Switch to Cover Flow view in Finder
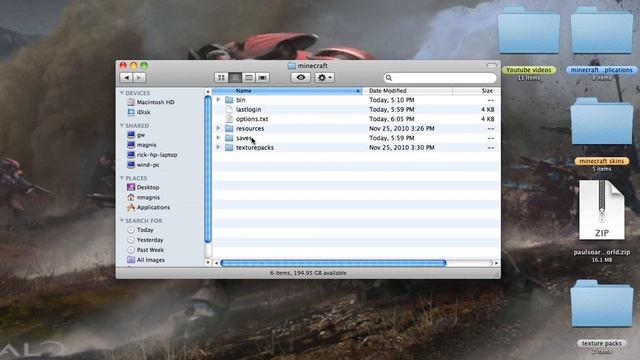Image resolution: width=640 pixels, height=360 pixels. (262, 78)
